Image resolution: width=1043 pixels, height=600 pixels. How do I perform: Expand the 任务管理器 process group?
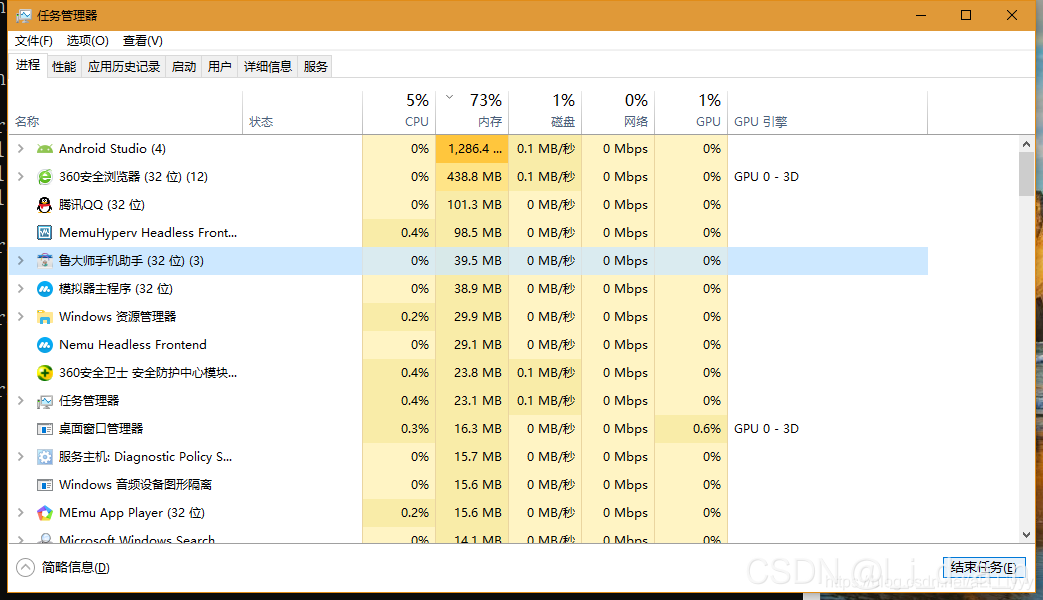point(21,400)
